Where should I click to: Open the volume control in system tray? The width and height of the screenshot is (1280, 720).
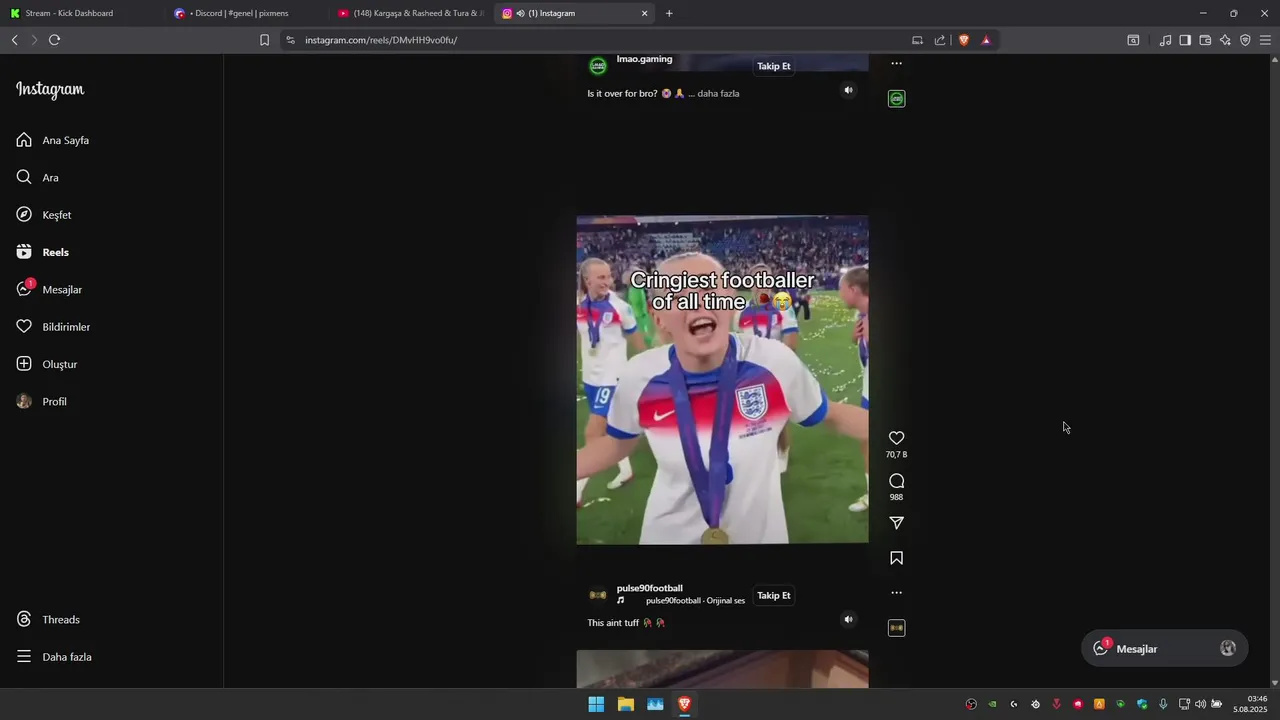point(1200,704)
